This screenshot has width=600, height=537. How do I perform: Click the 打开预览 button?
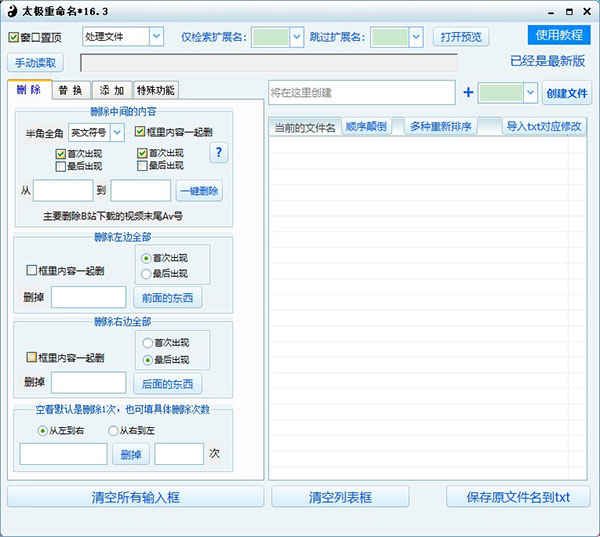point(461,37)
